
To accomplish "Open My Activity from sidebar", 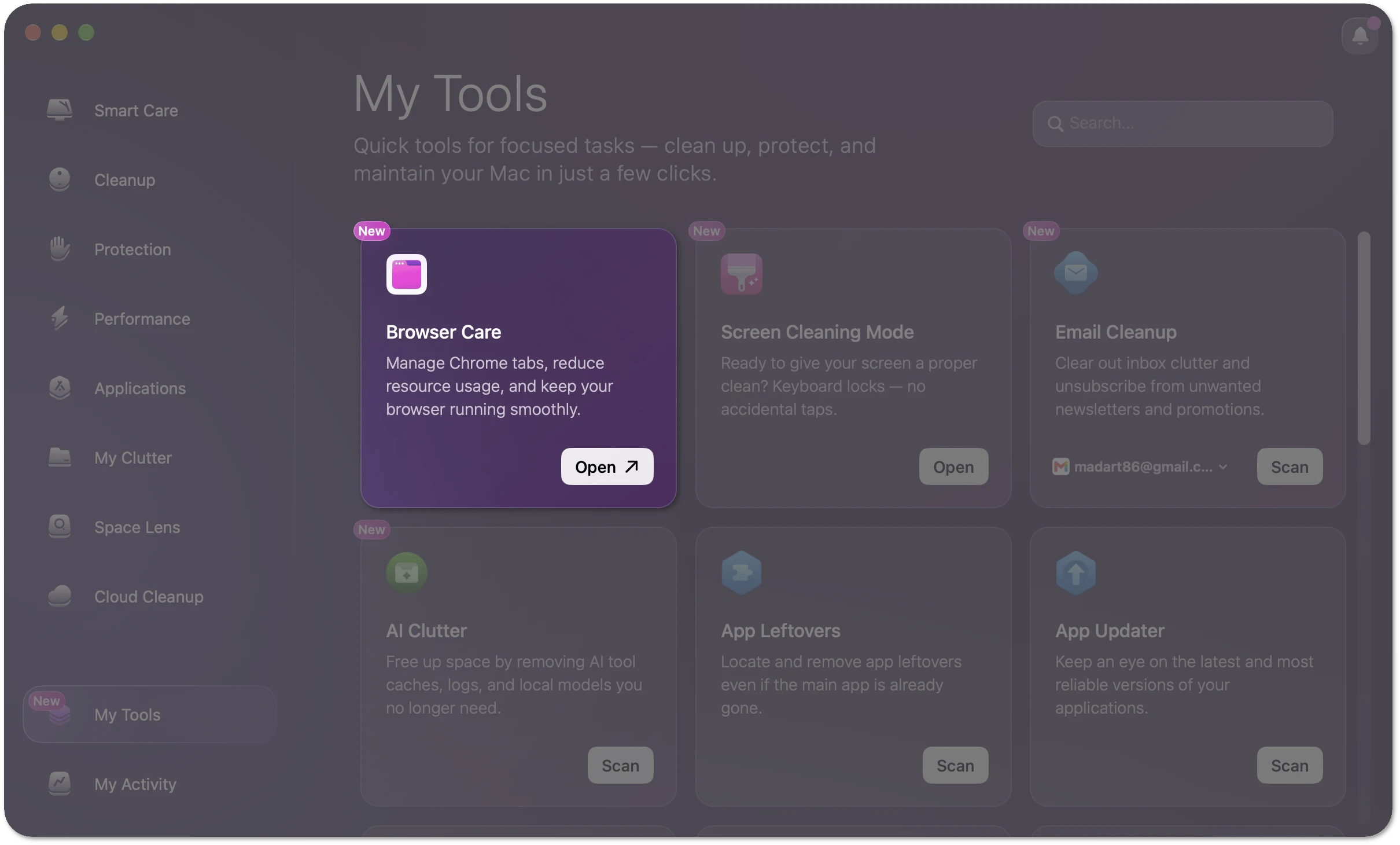I will coord(149,784).
